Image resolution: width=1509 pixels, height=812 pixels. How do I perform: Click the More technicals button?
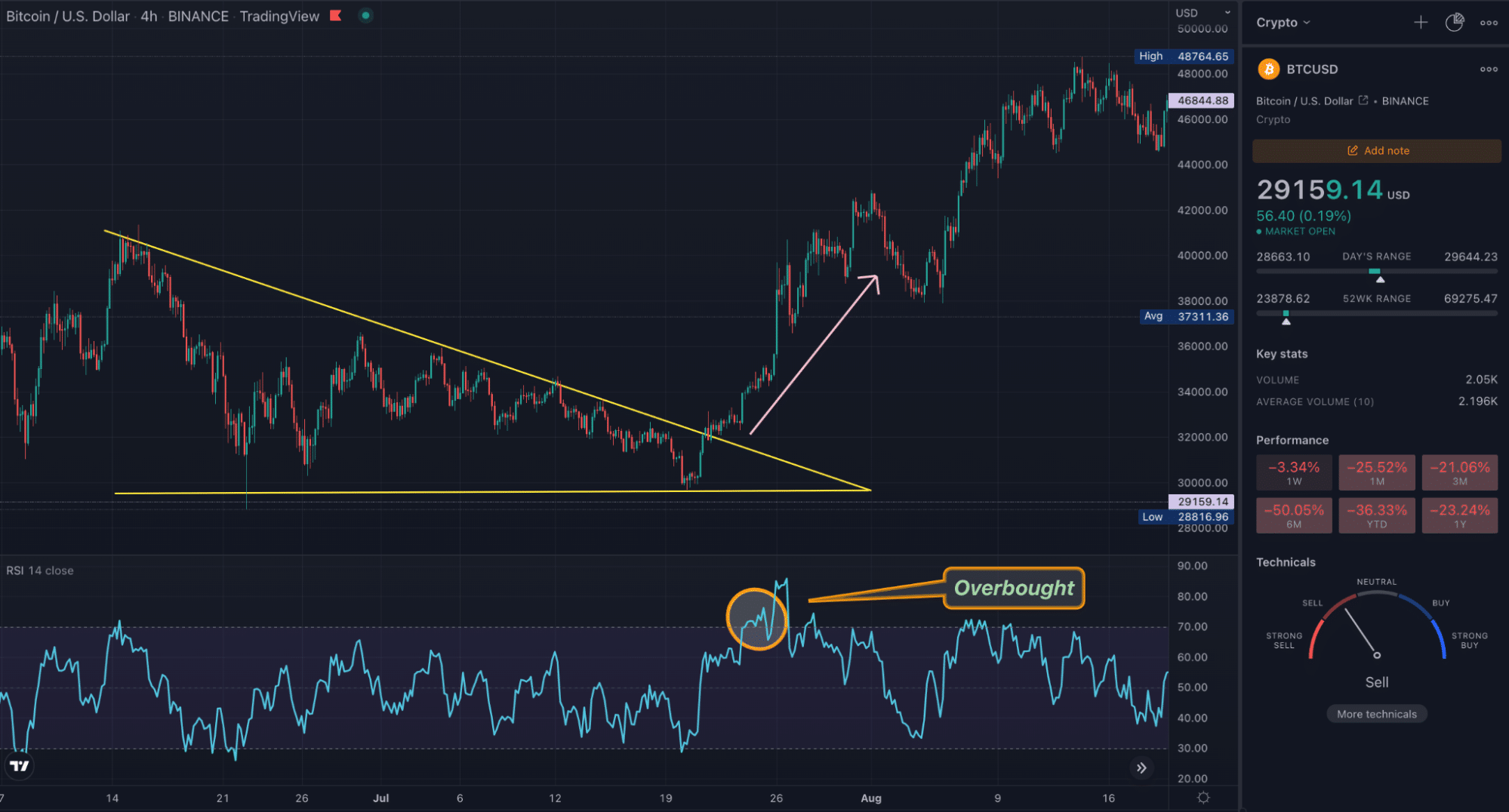pos(1377,714)
